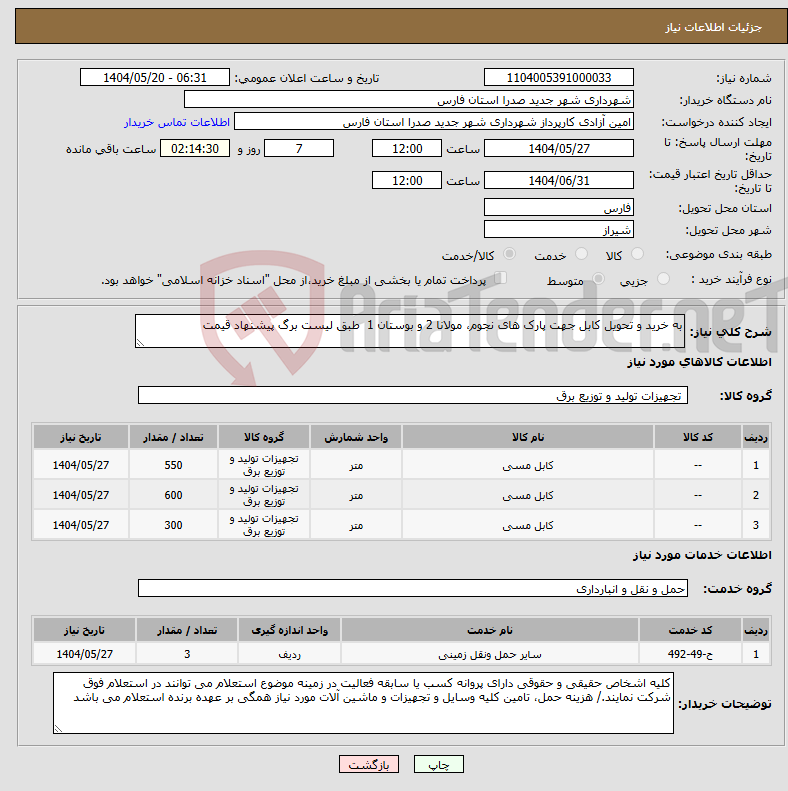This screenshot has width=788, height=791.
Task: Click the service name سایر حمل ونقل زمینی
Action: [x=489, y=655]
